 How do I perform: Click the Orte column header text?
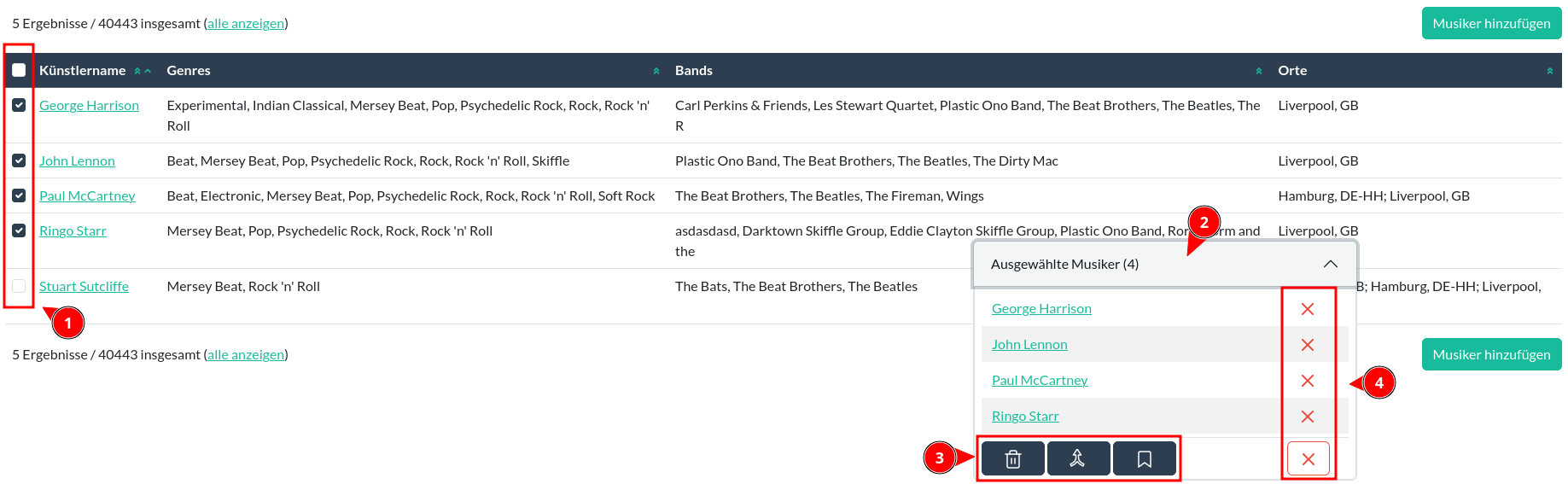tap(1292, 71)
